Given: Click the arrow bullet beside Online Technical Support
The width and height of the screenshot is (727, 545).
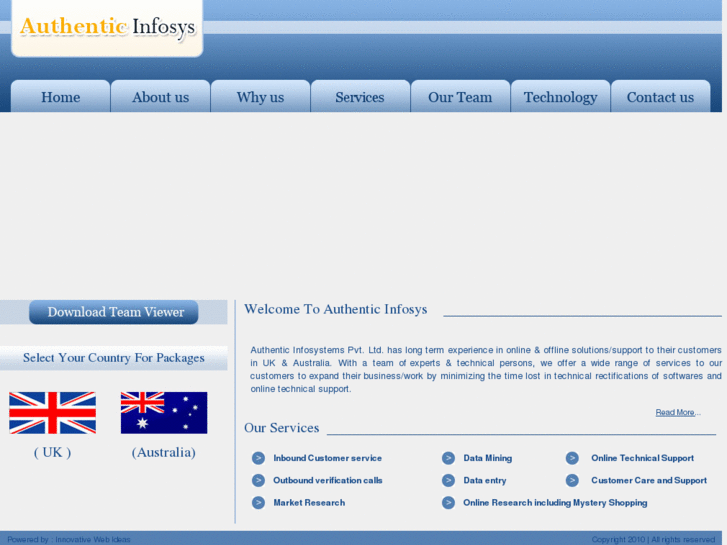Looking at the screenshot, I should tap(572, 458).
